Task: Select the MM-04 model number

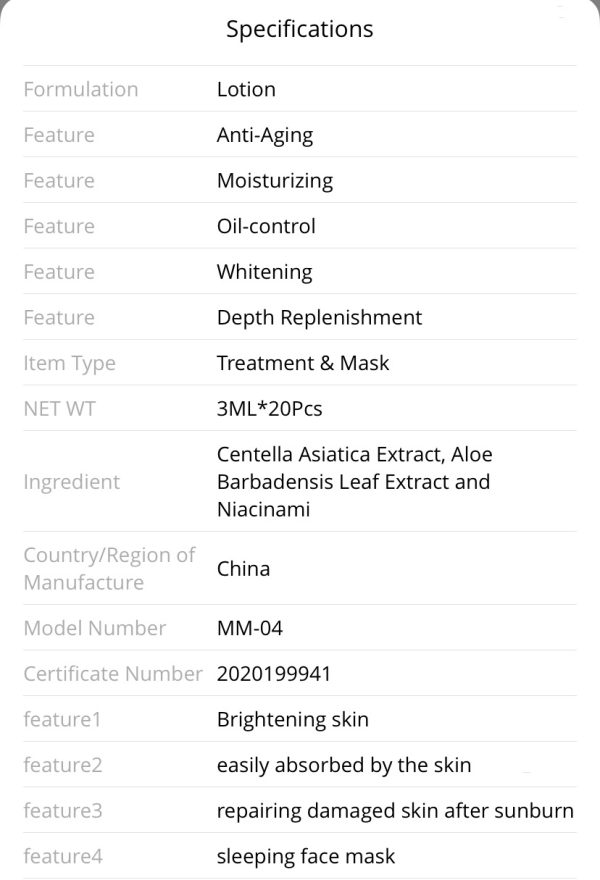Action: 250,628
